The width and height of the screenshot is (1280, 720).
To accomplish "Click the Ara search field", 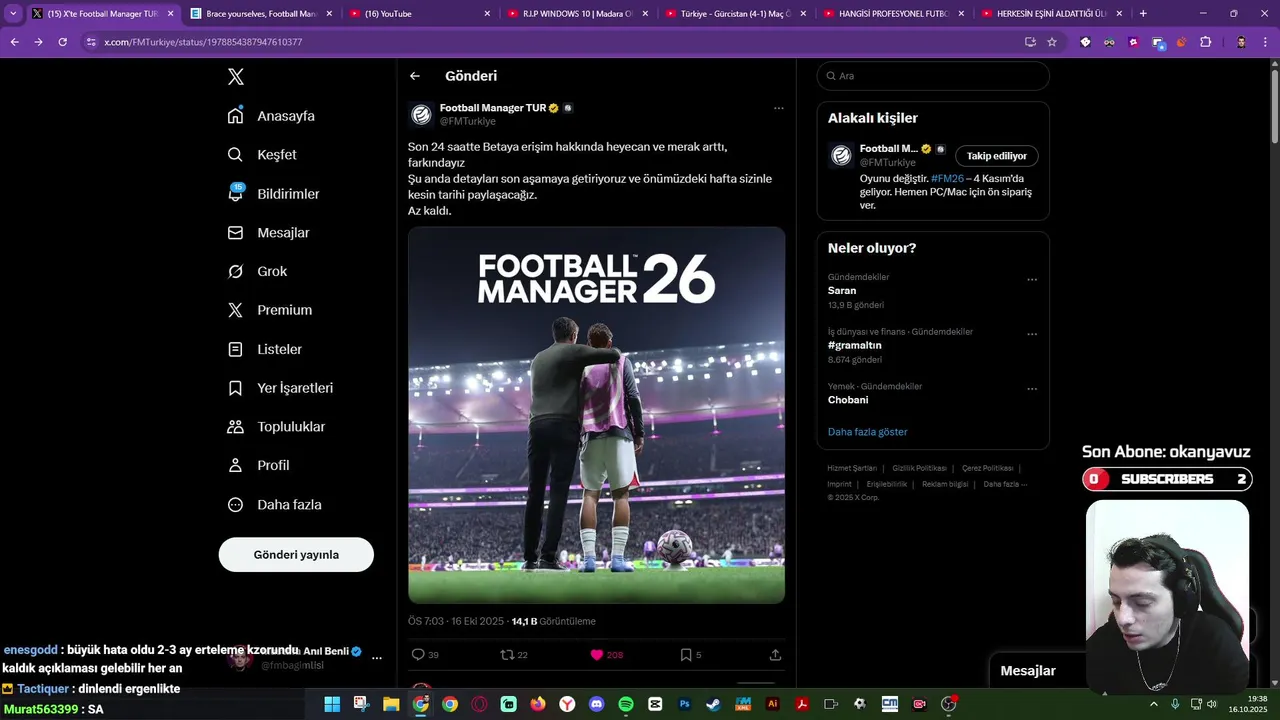I will [933, 76].
